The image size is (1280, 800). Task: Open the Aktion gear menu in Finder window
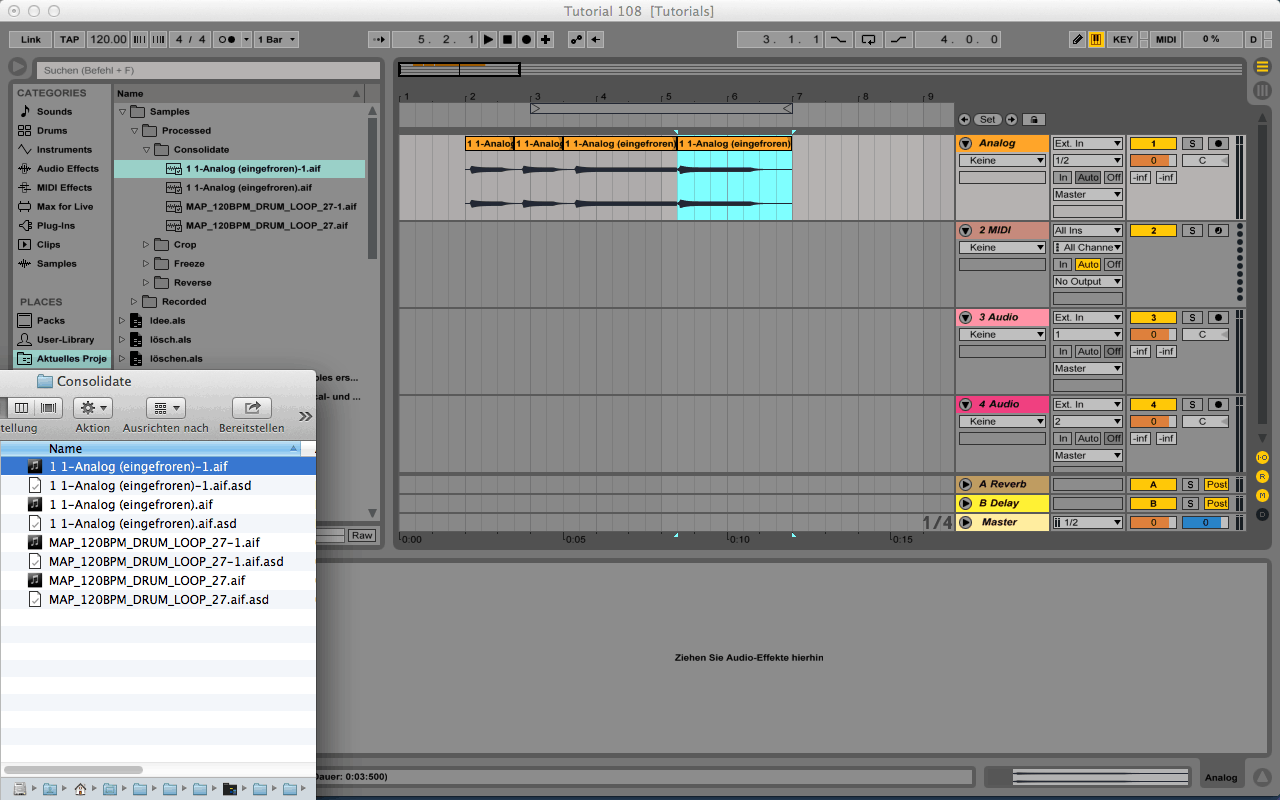coord(92,407)
